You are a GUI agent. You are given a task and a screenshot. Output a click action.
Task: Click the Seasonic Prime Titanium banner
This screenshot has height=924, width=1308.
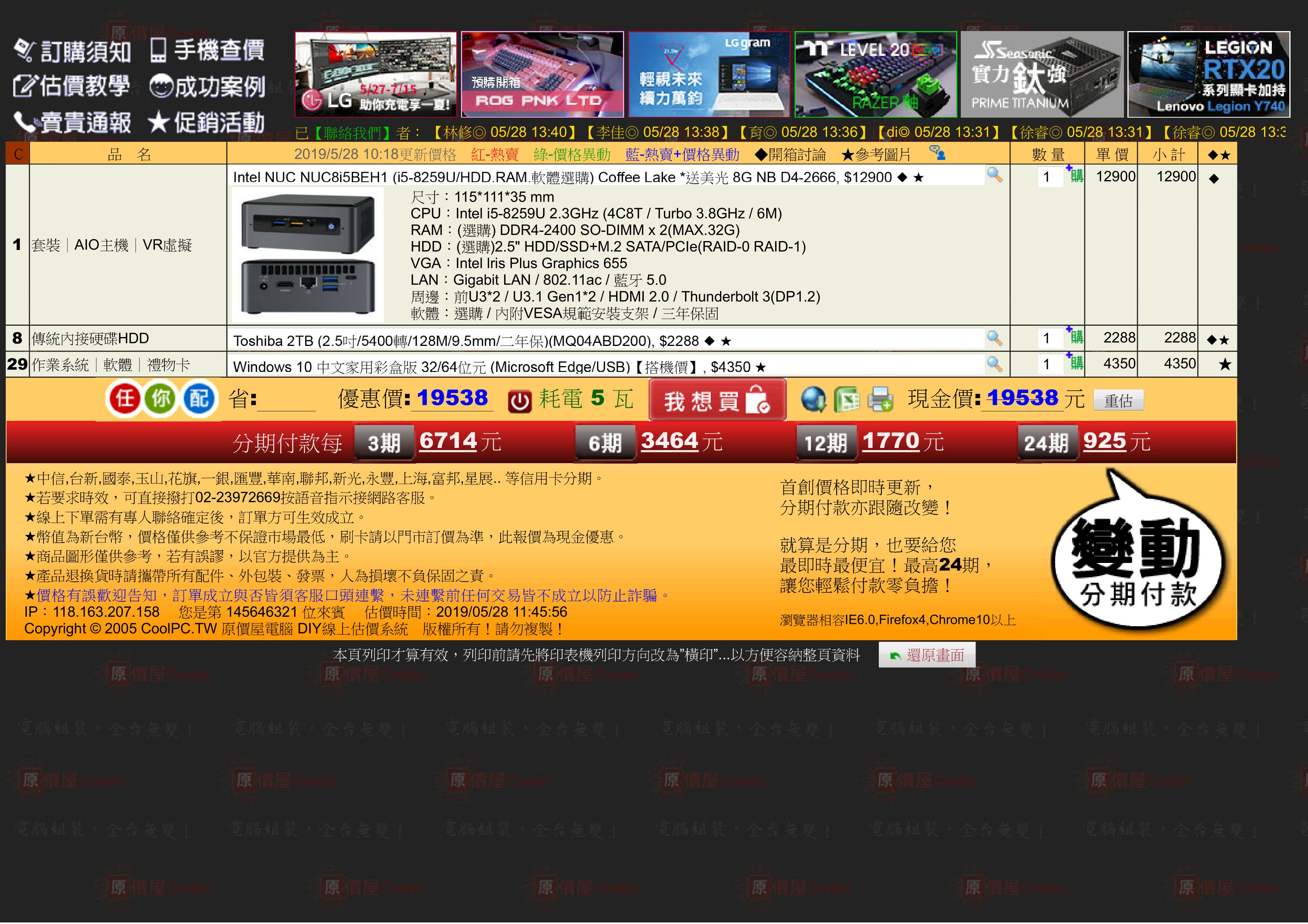[1042, 74]
